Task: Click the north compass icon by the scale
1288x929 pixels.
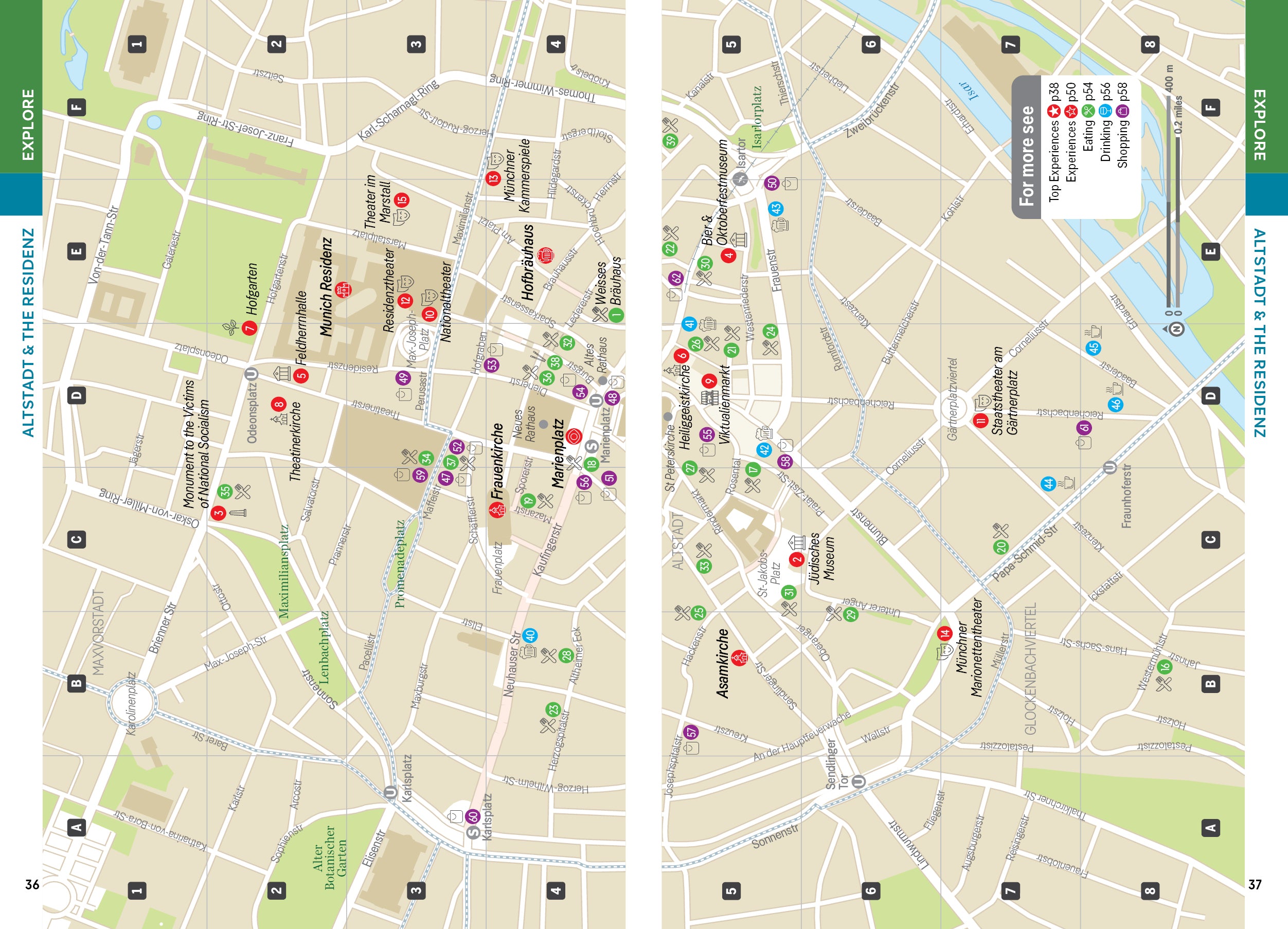Action: (x=1176, y=329)
